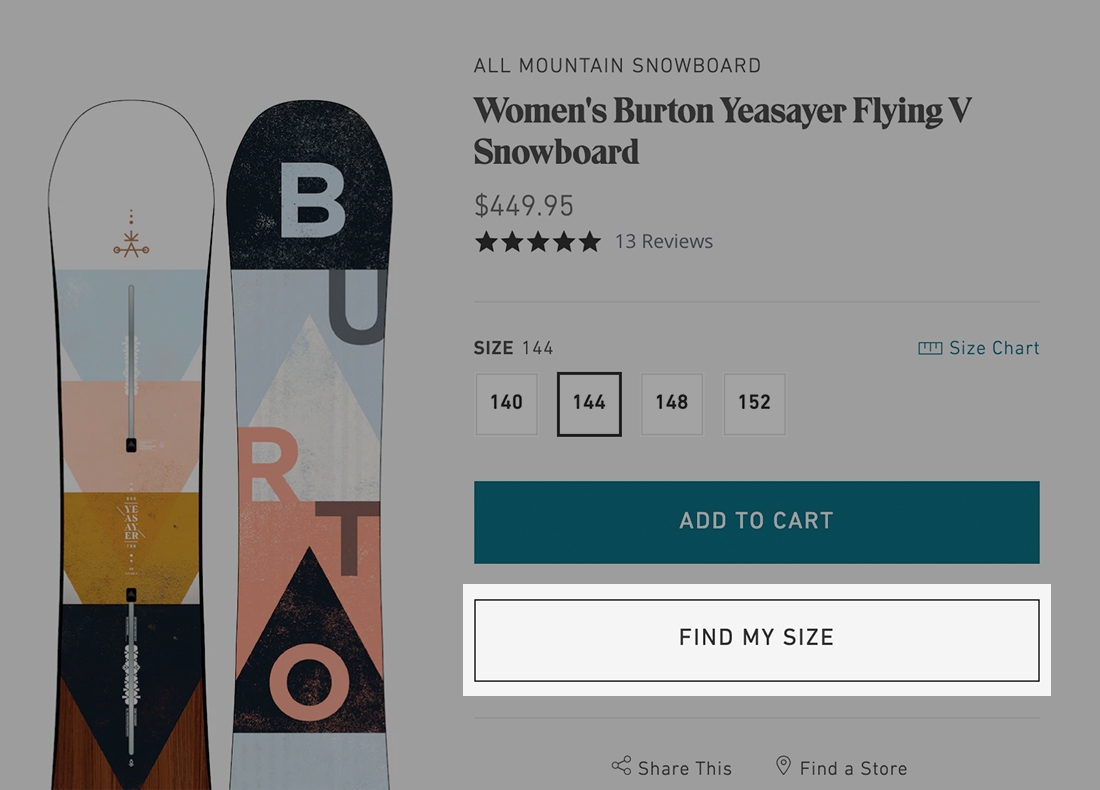
Task: Click the Find a Store text link
Action: (x=853, y=768)
